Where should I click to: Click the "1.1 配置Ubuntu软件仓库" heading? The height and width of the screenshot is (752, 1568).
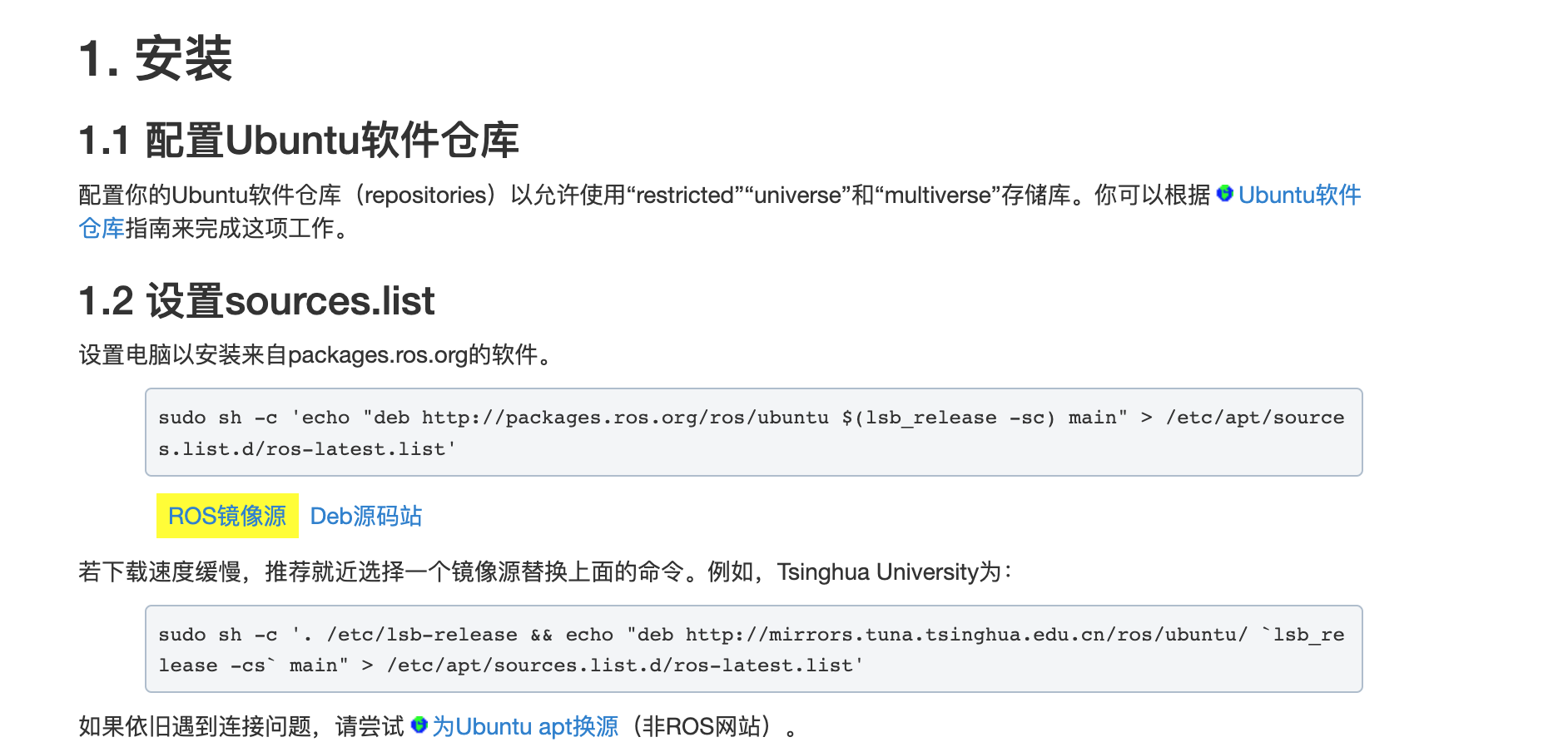click(x=299, y=140)
